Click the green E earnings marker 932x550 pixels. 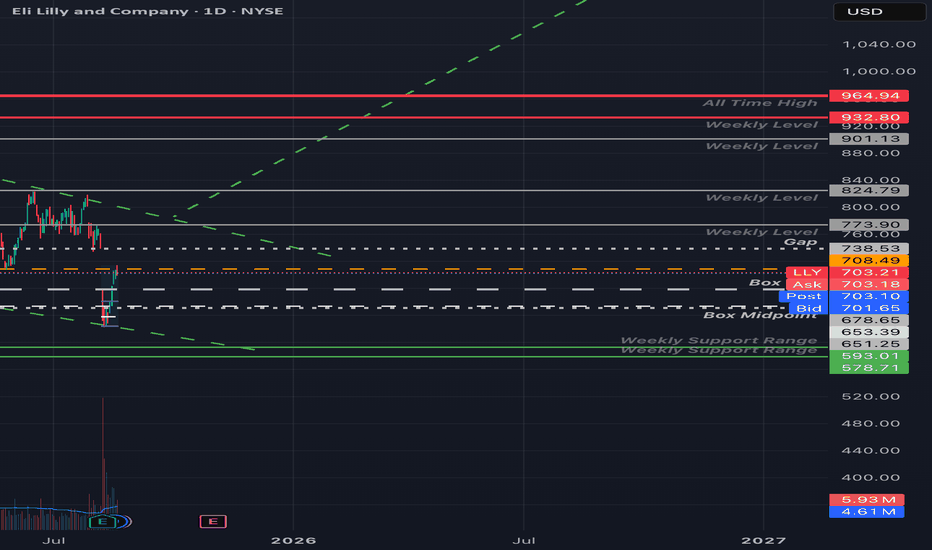(x=103, y=522)
